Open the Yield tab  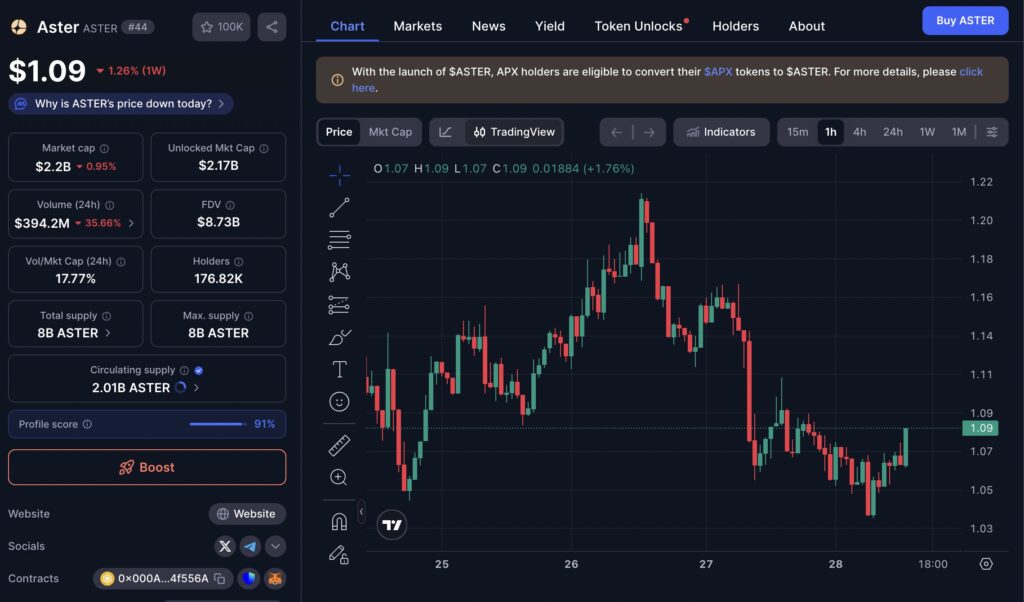pyautogui.click(x=550, y=26)
